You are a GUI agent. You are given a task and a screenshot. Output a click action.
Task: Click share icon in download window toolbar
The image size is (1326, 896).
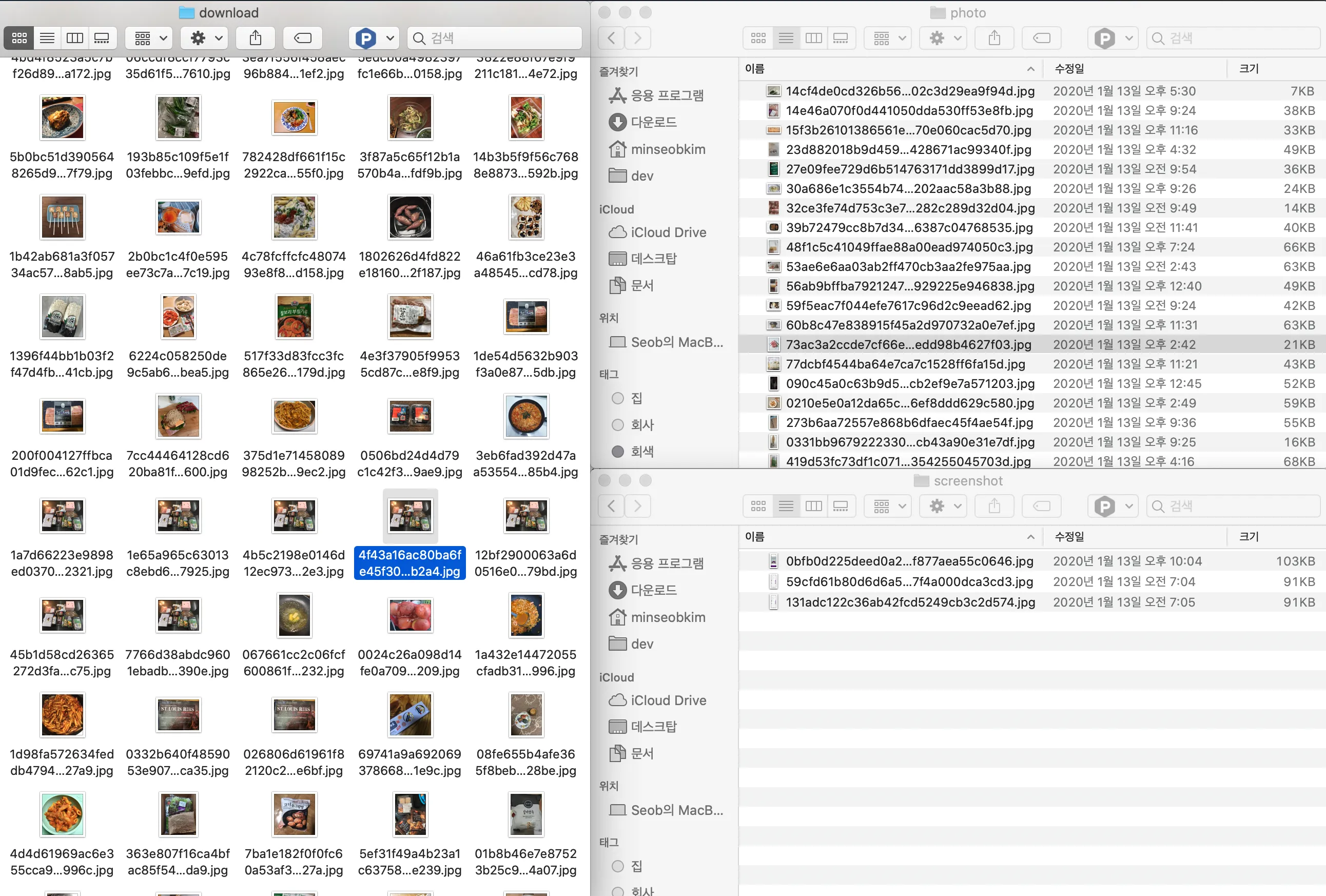(255, 38)
